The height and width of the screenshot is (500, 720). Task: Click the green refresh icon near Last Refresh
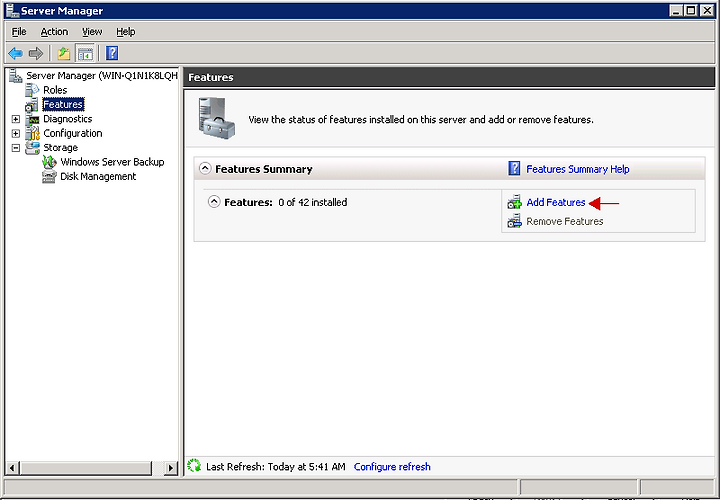point(194,466)
